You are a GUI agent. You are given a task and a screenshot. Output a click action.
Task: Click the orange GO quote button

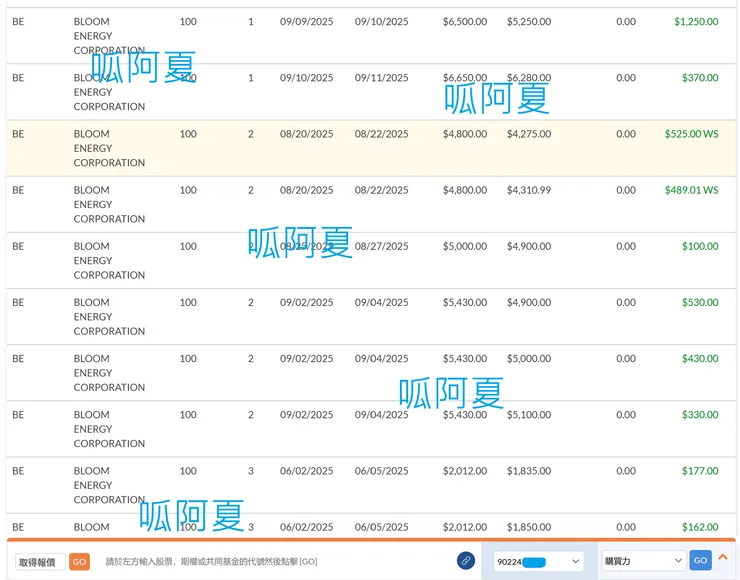(x=79, y=562)
